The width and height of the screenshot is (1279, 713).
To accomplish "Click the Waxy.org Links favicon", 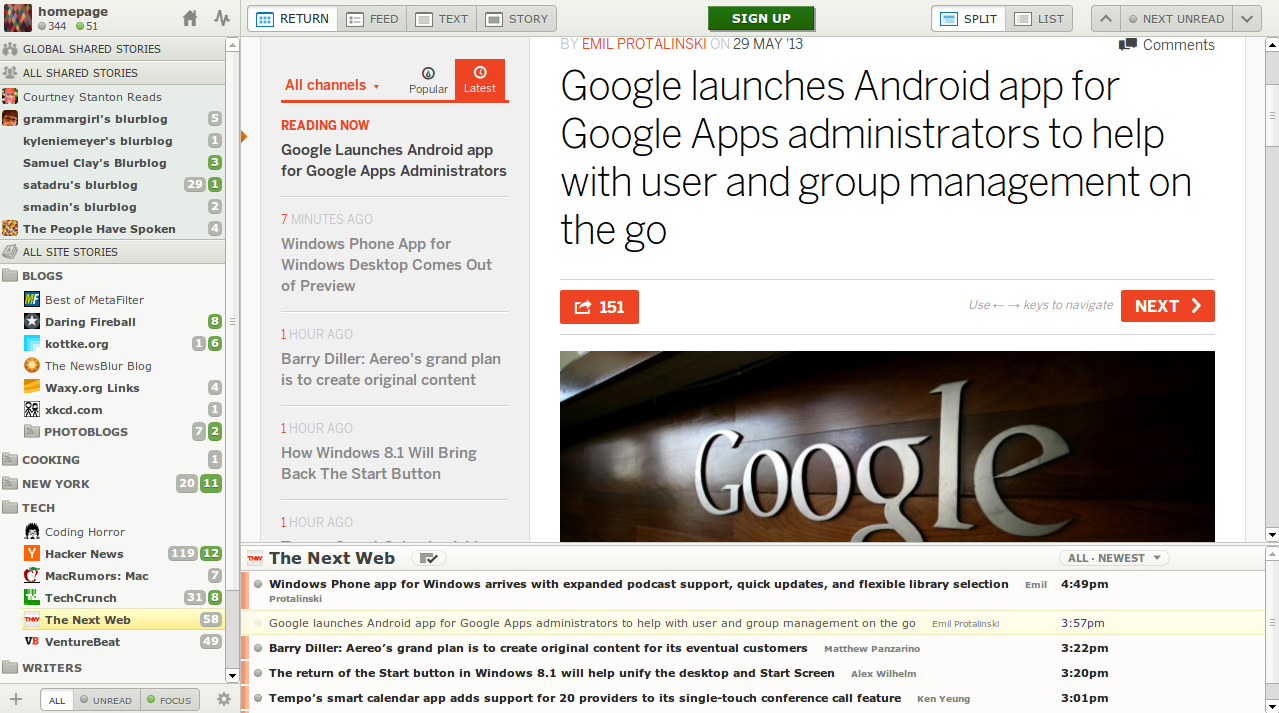I will pyautogui.click(x=32, y=388).
